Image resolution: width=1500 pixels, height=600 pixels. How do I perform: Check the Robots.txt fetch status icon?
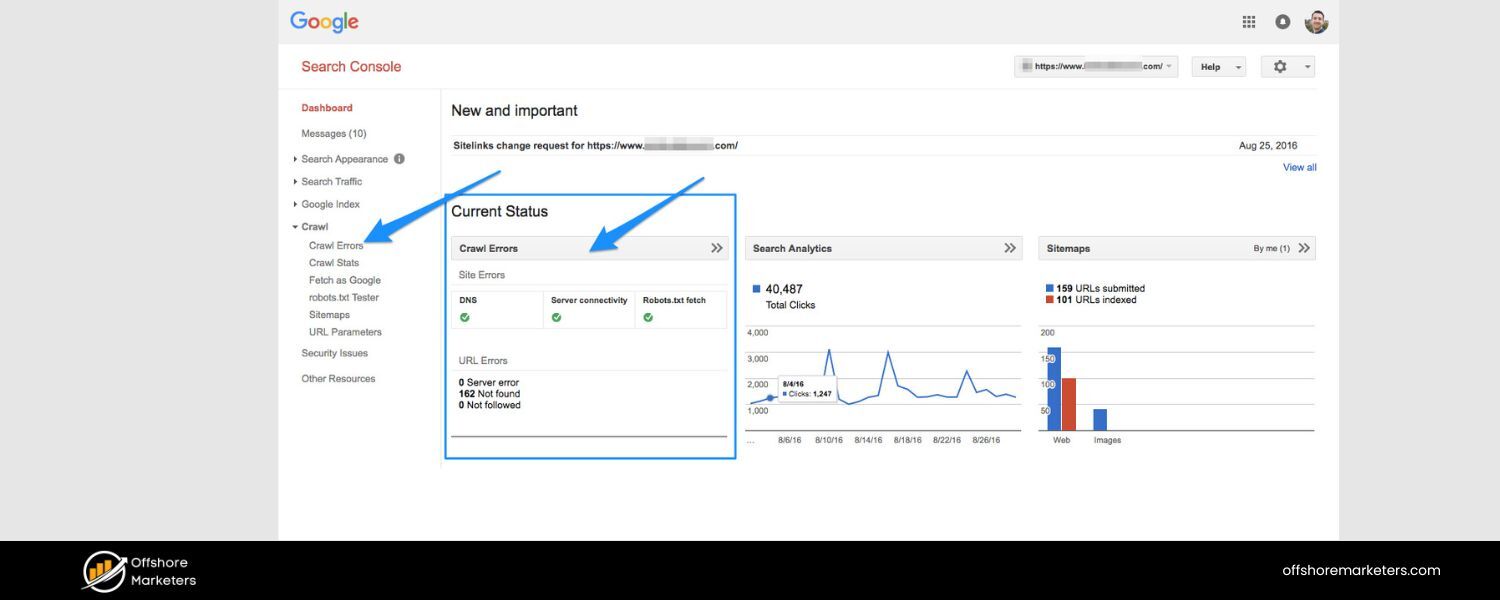648,316
